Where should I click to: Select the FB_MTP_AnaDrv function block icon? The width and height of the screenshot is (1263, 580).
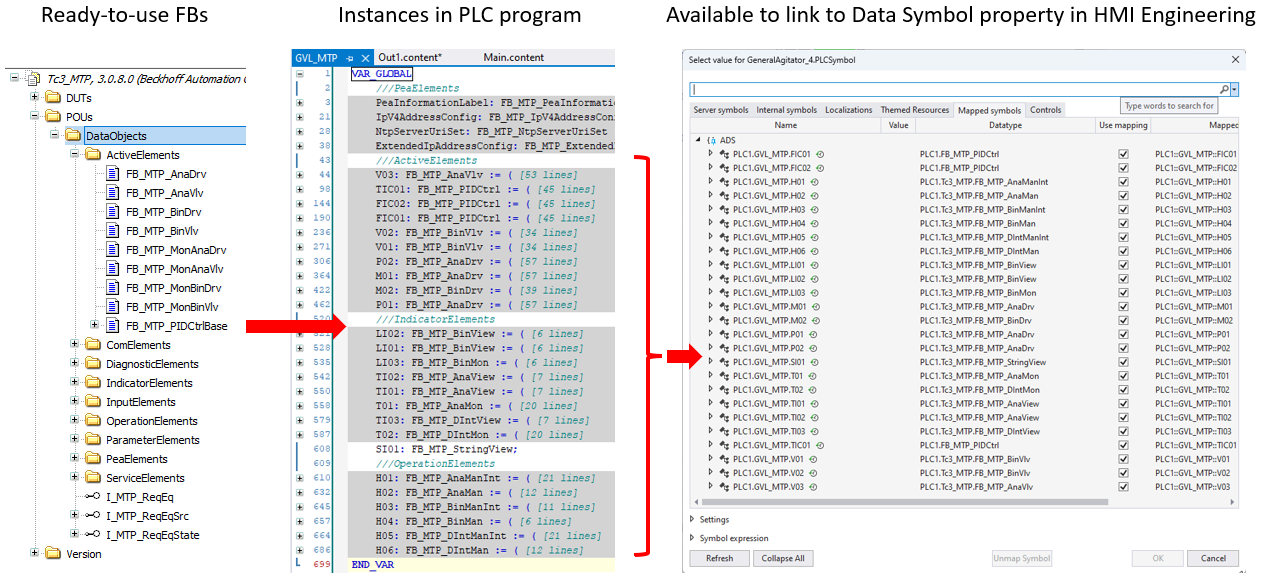tap(112, 173)
